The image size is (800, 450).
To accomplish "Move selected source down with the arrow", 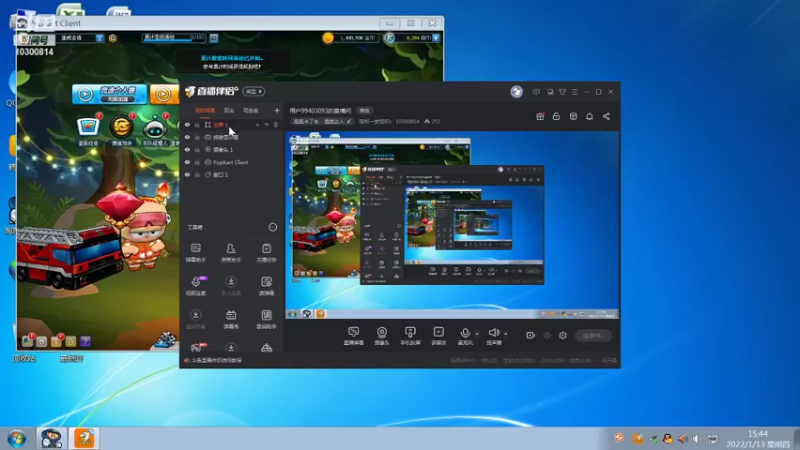I will [266, 125].
